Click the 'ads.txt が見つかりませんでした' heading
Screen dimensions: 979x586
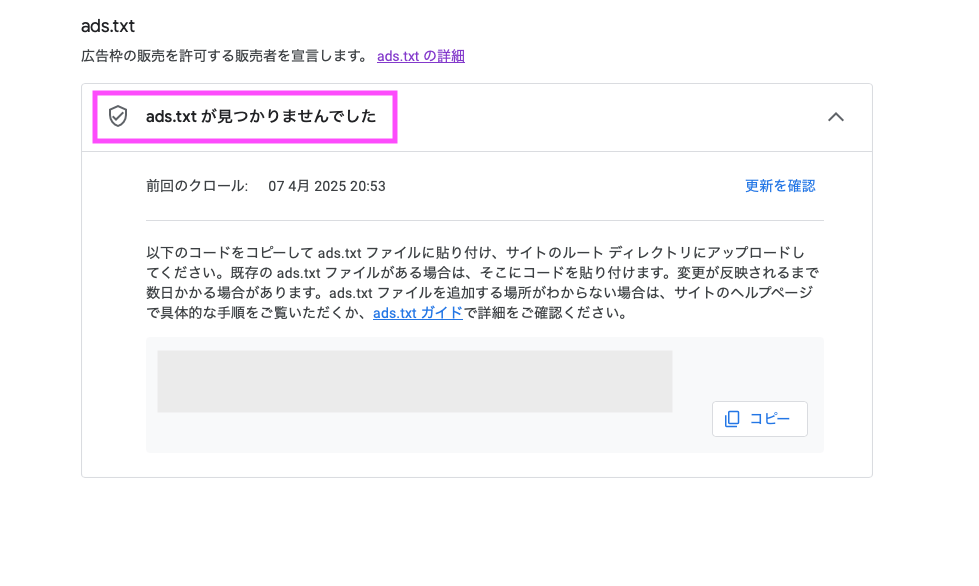pyautogui.click(x=261, y=116)
